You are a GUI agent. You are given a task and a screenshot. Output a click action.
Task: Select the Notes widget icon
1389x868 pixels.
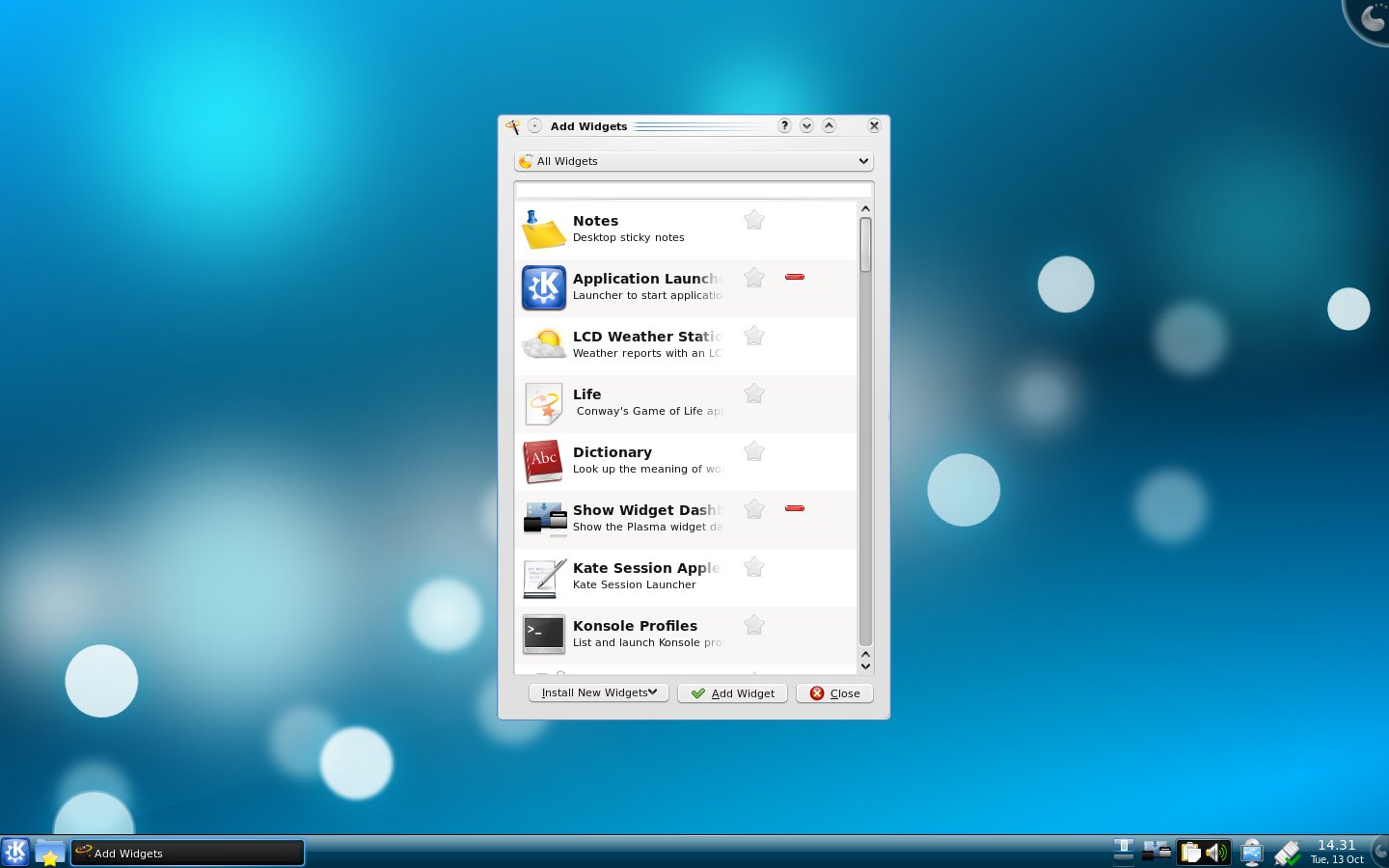pos(543,230)
